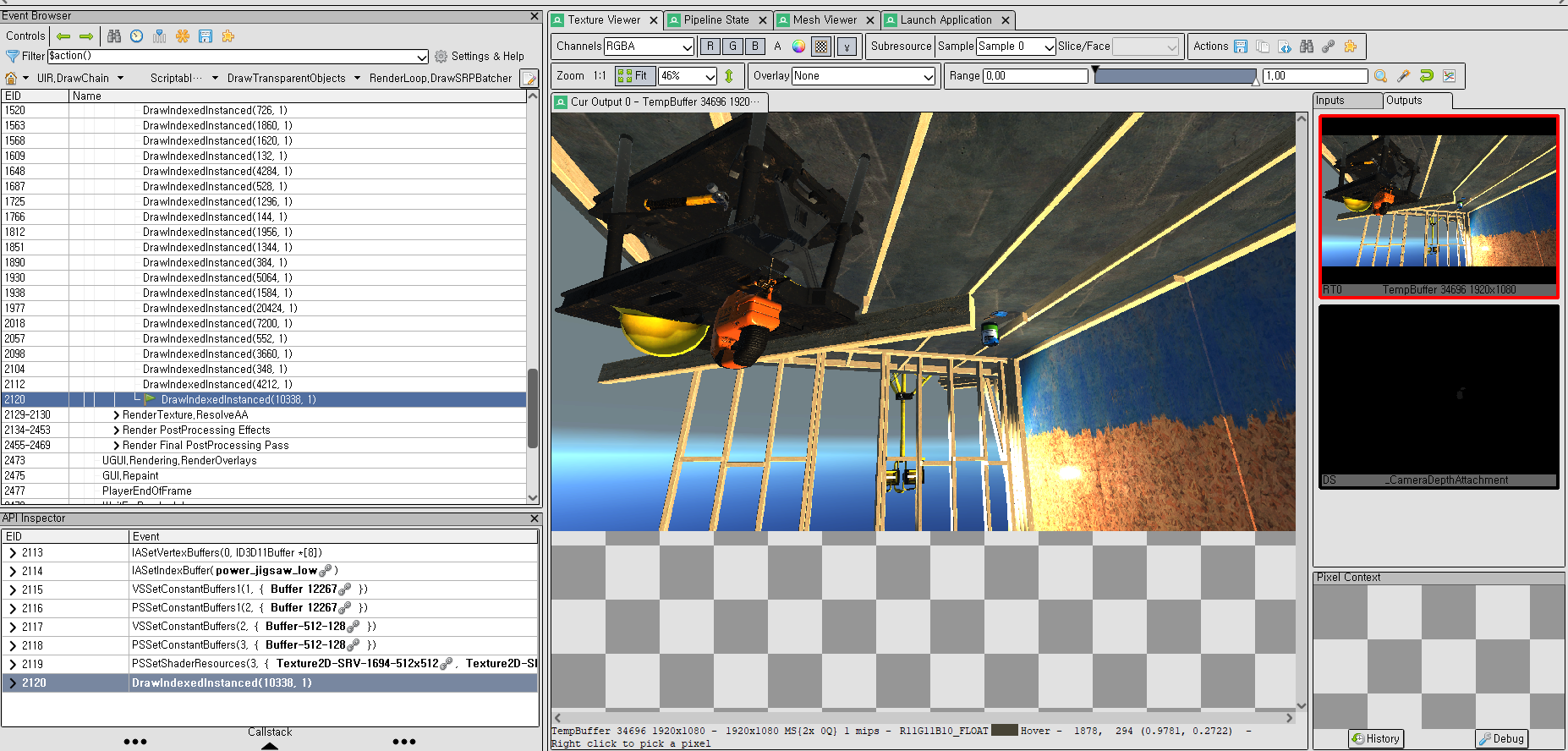Toggle the red channel R button
This screenshot has width=1568, height=751.
pos(710,47)
